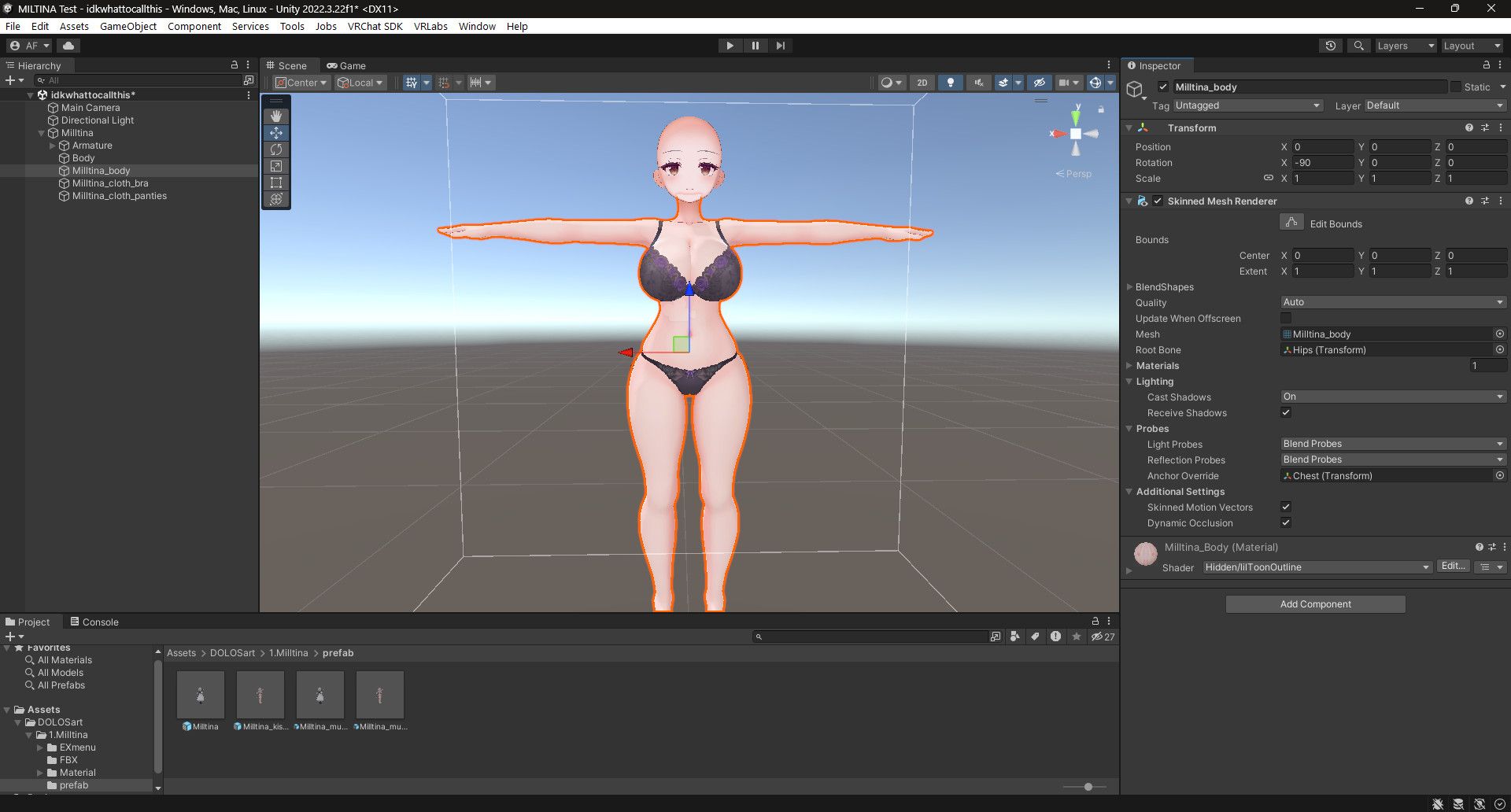1511x812 pixels.
Task: Toggle Dynamic Occlusion checkbox
Action: click(x=1286, y=523)
